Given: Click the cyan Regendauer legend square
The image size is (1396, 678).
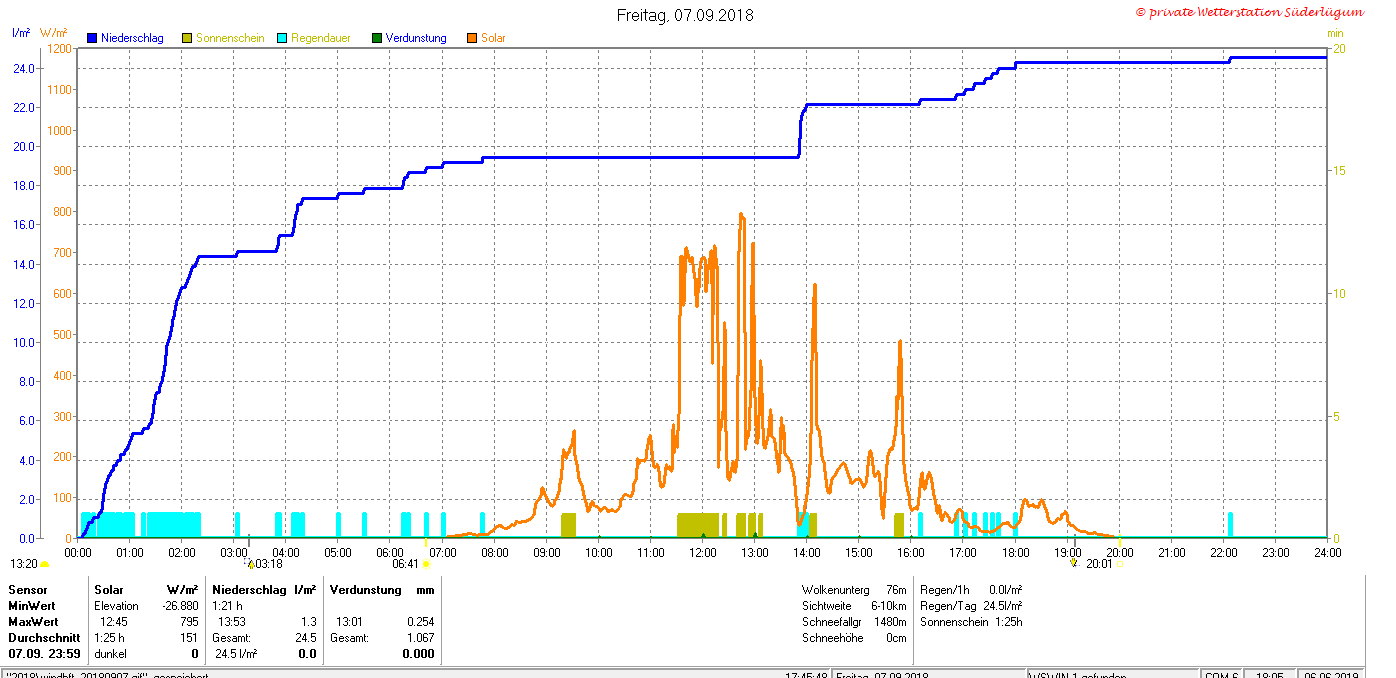Looking at the screenshot, I should tap(282, 38).
